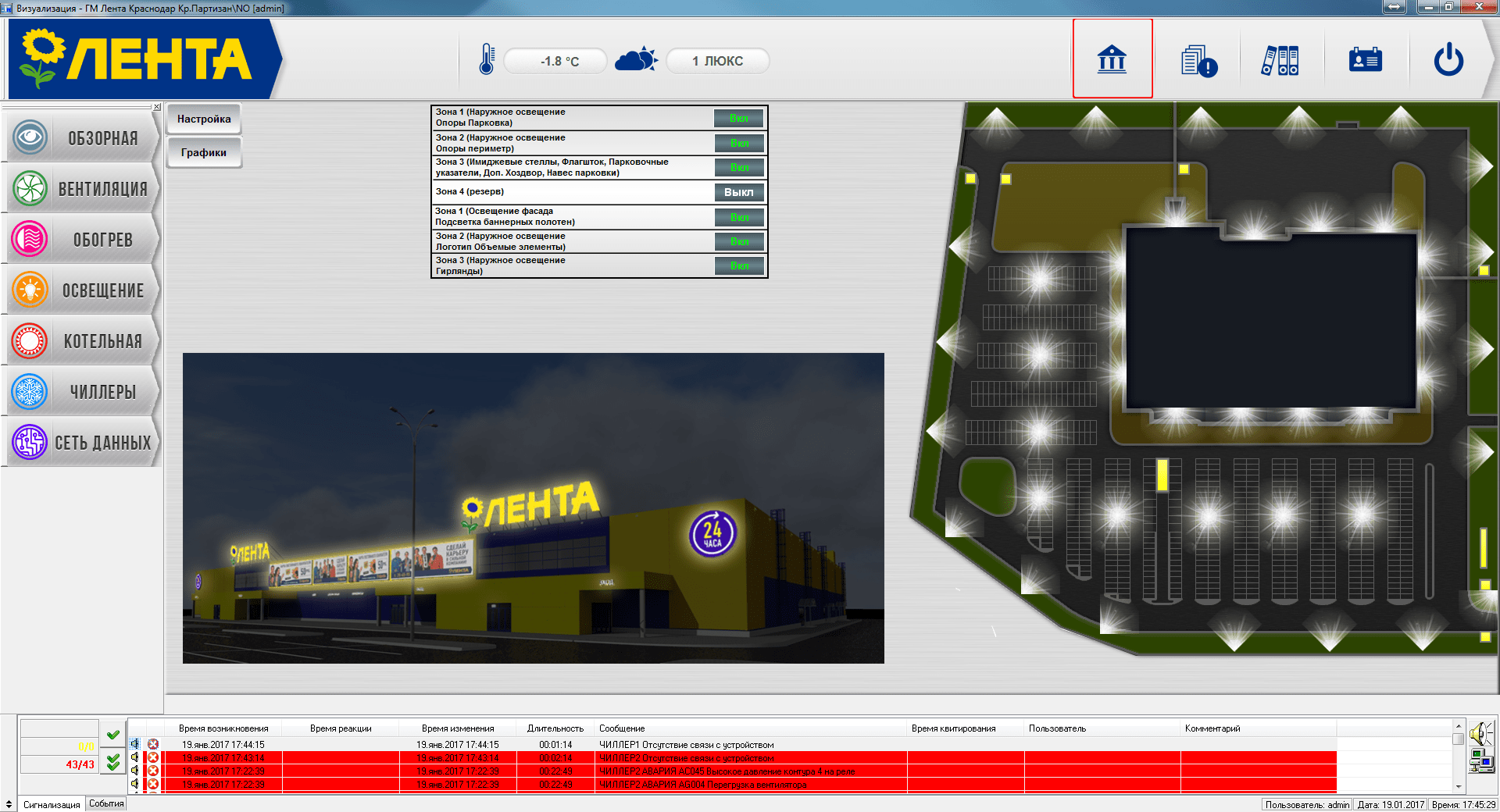This screenshot has width=1500, height=812.
Task: Open the Настройка settings button
Action: 204,119
